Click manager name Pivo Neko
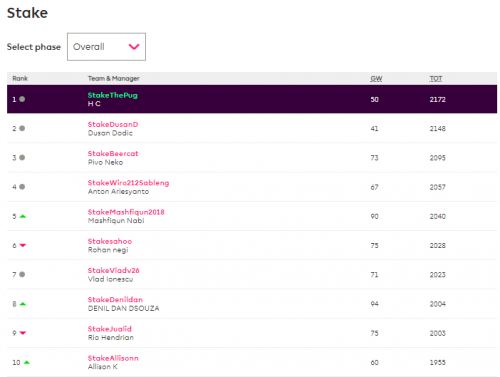 click(x=105, y=162)
